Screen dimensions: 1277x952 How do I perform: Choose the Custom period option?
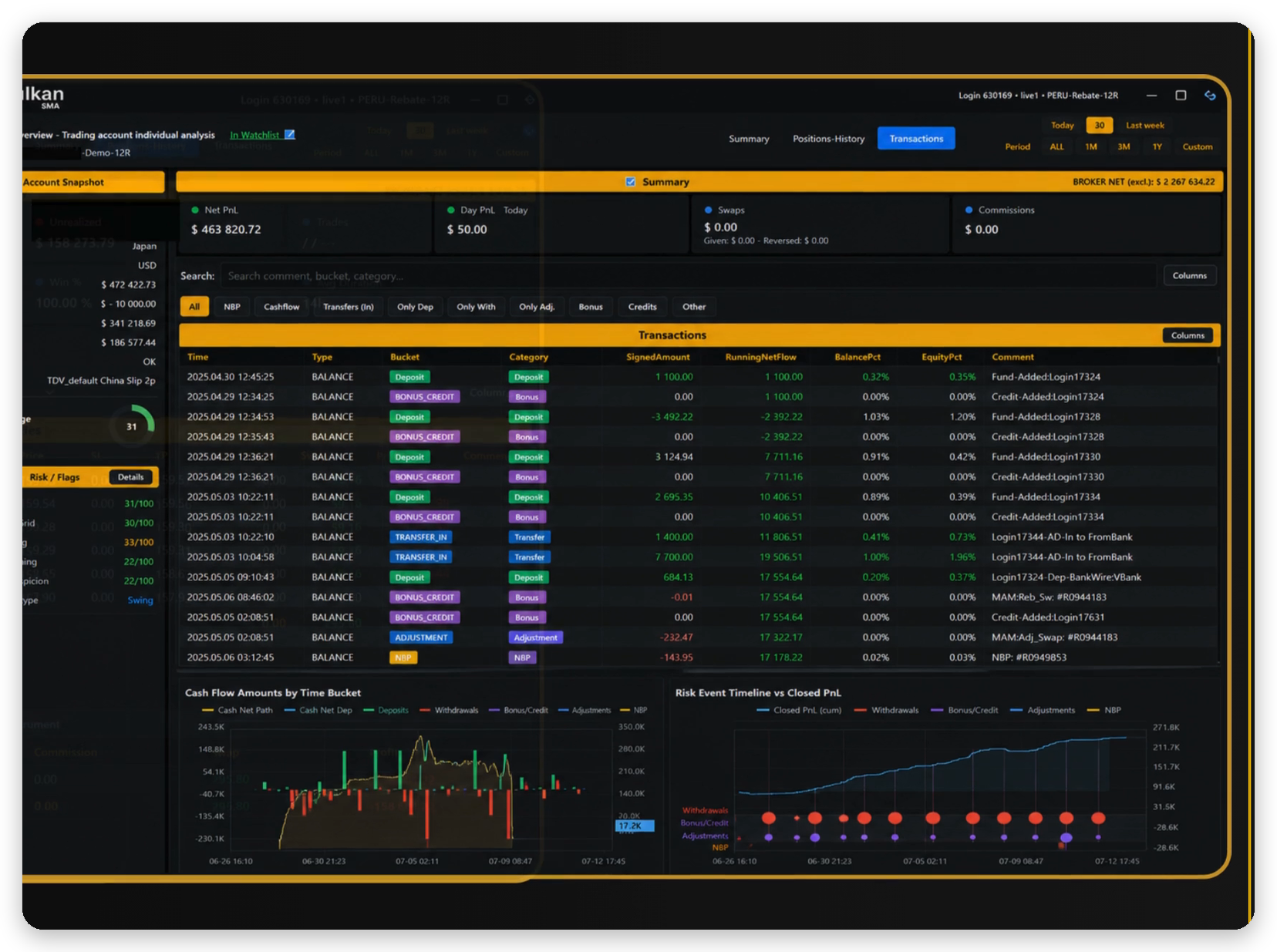1197,146
